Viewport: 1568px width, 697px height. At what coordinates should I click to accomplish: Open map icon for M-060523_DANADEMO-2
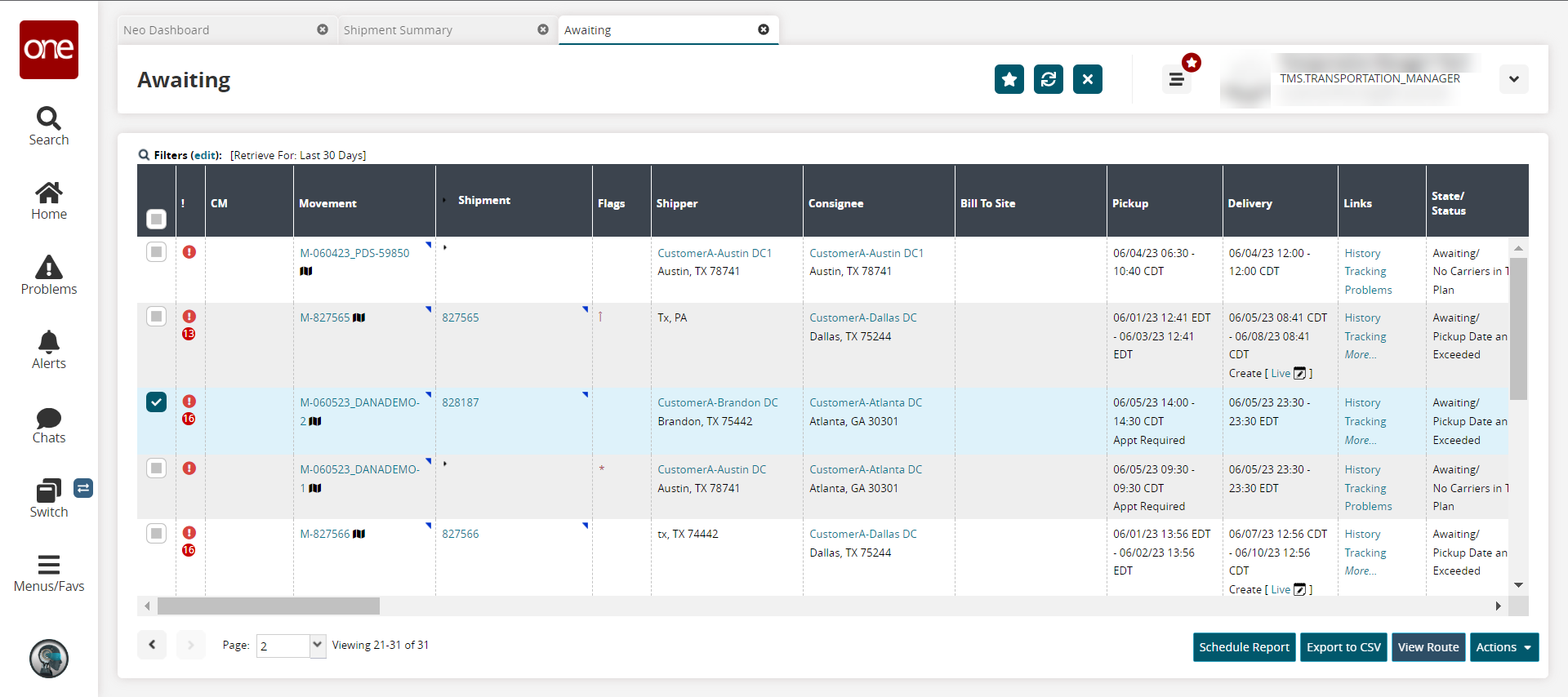click(315, 421)
